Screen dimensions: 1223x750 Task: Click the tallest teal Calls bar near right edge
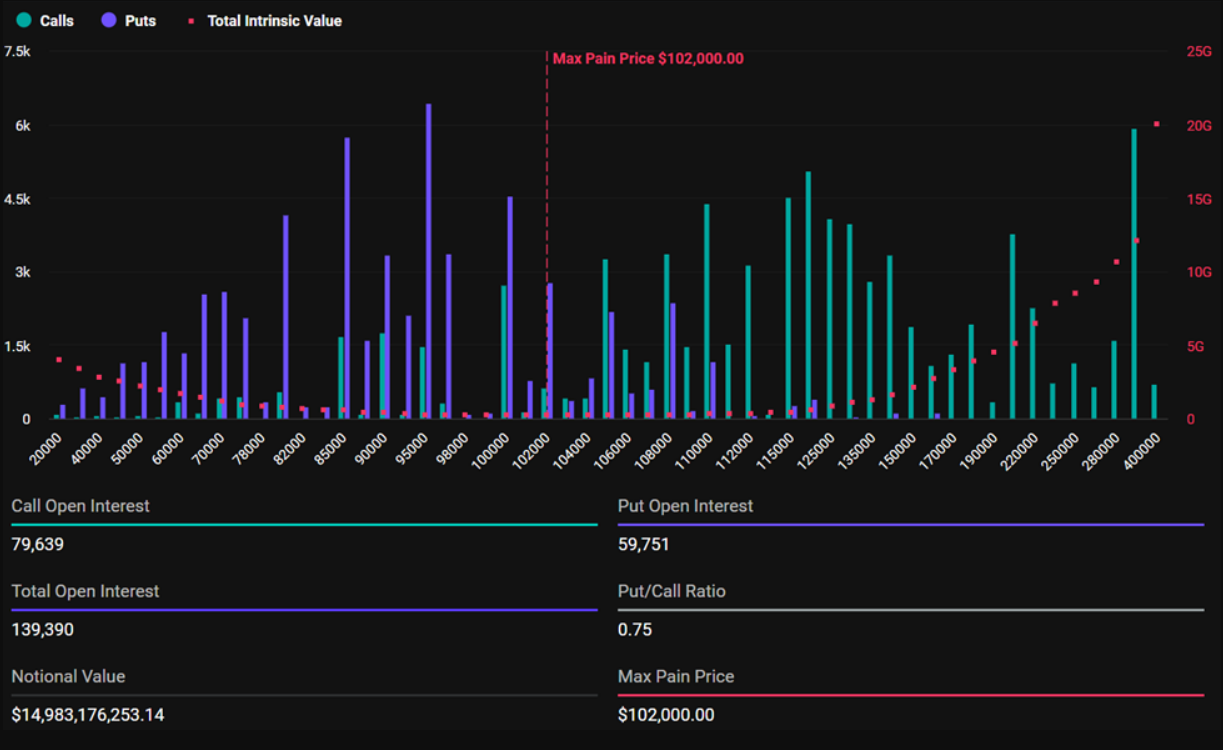point(1133,273)
